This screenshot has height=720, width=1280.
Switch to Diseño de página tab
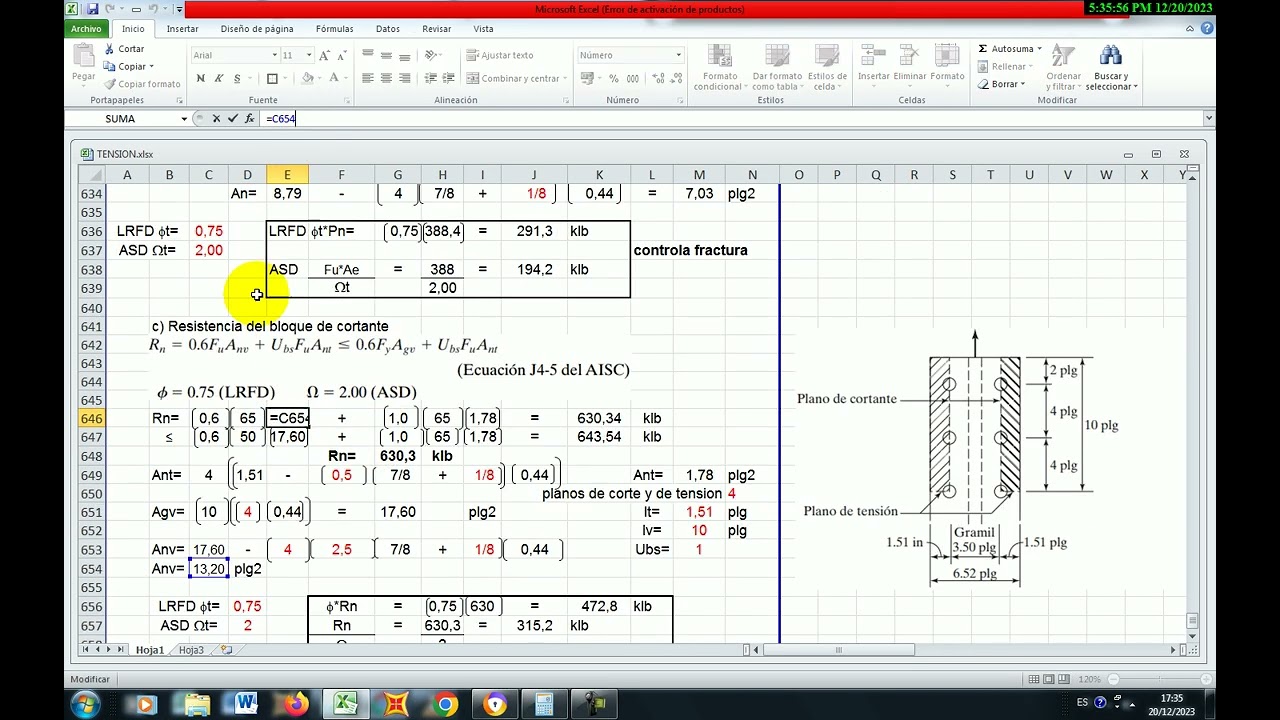point(257,29)
